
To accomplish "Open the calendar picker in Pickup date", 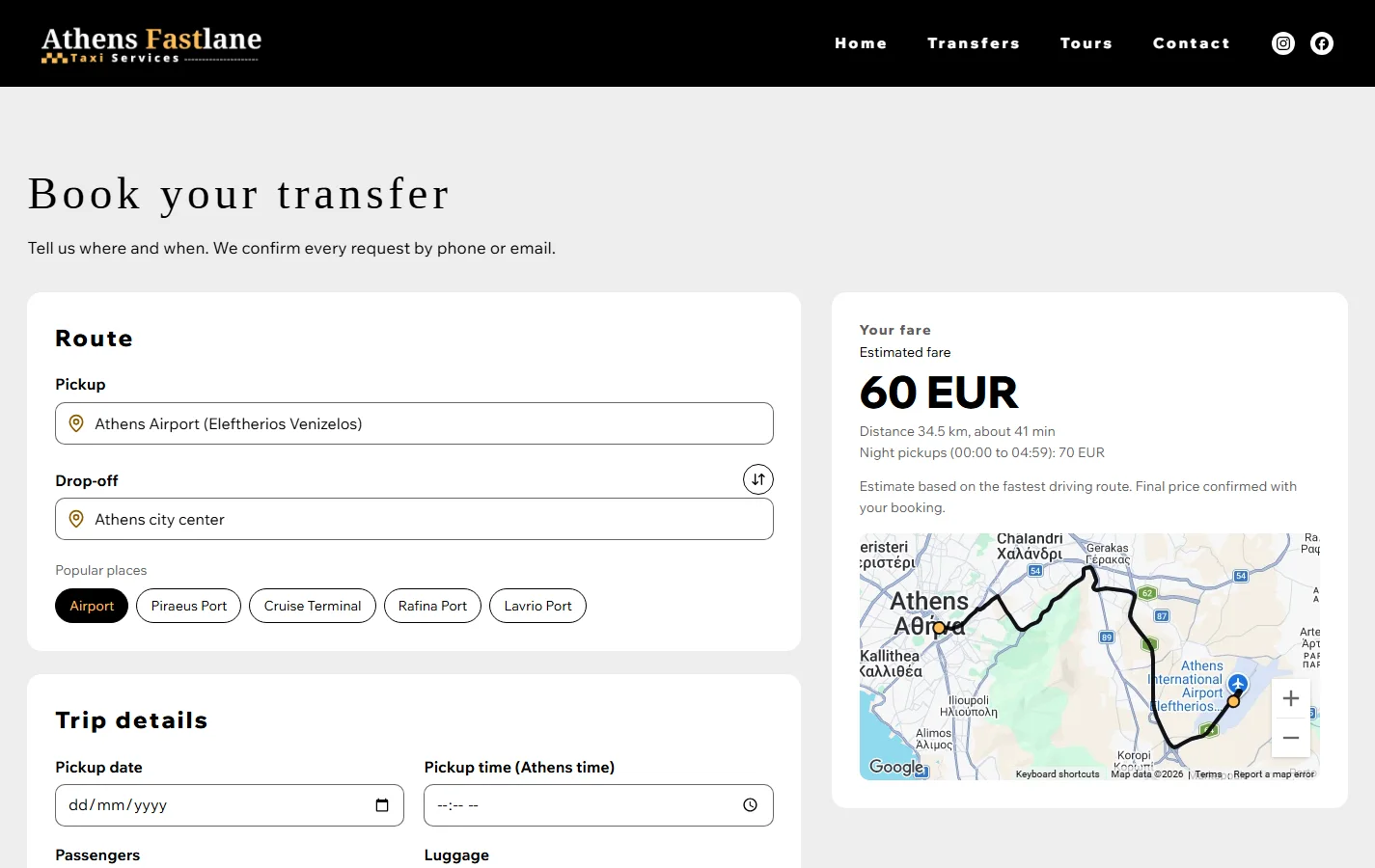I will [382, 805].
